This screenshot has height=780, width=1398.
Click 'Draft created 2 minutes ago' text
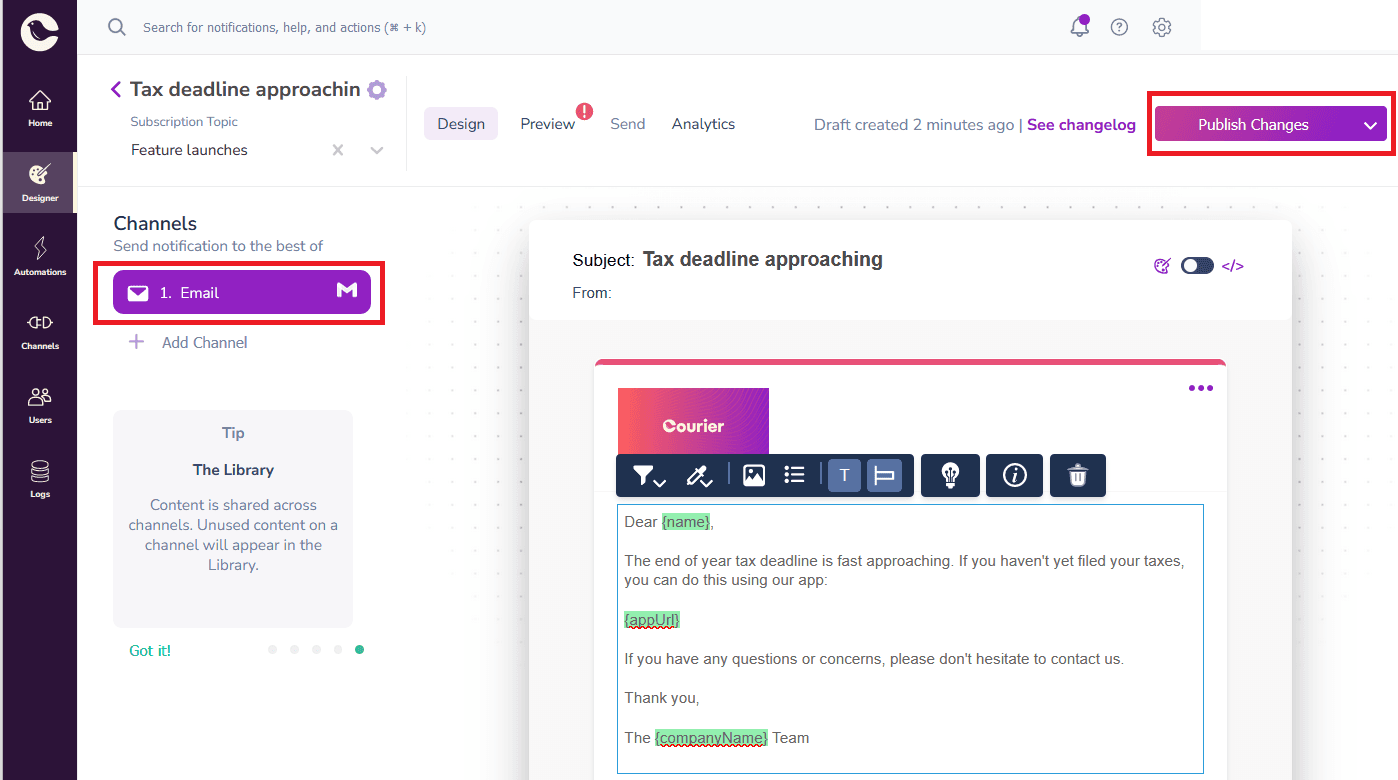[x=914, y=125]
